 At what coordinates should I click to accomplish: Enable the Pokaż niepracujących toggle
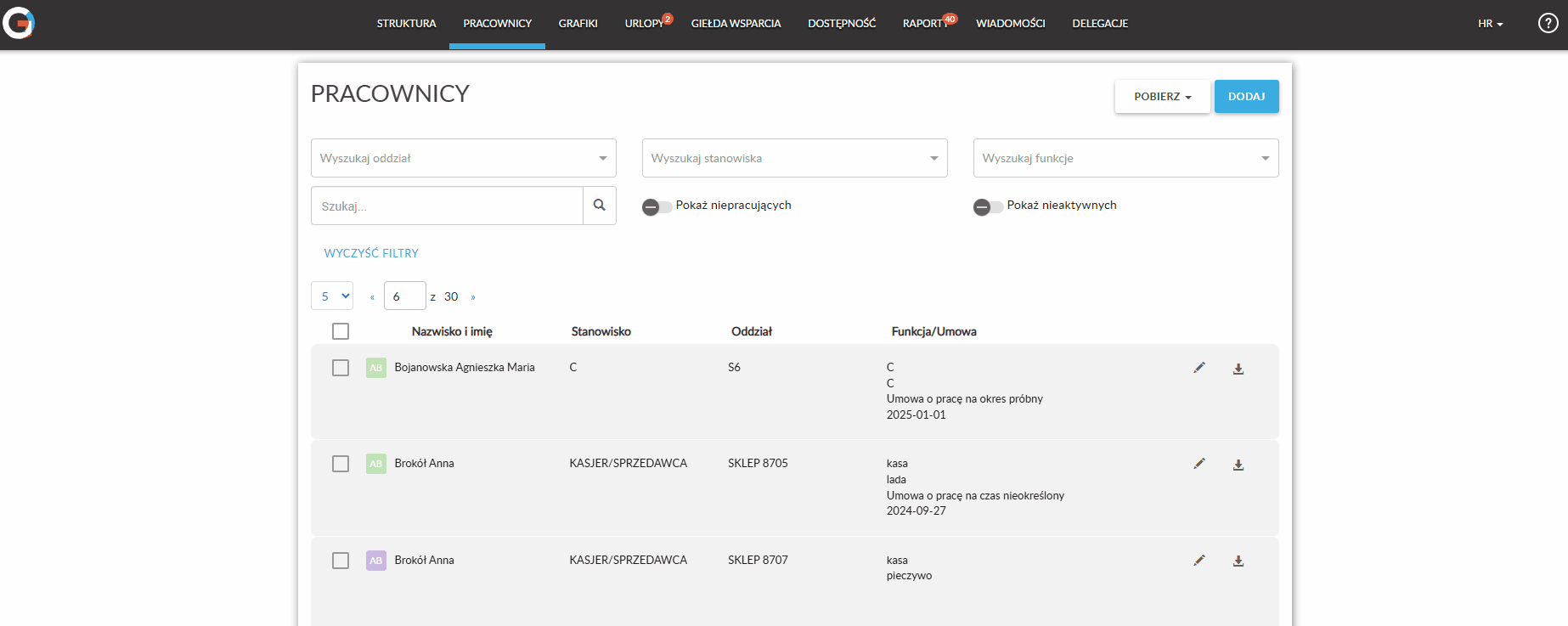(x=656, y=206)
